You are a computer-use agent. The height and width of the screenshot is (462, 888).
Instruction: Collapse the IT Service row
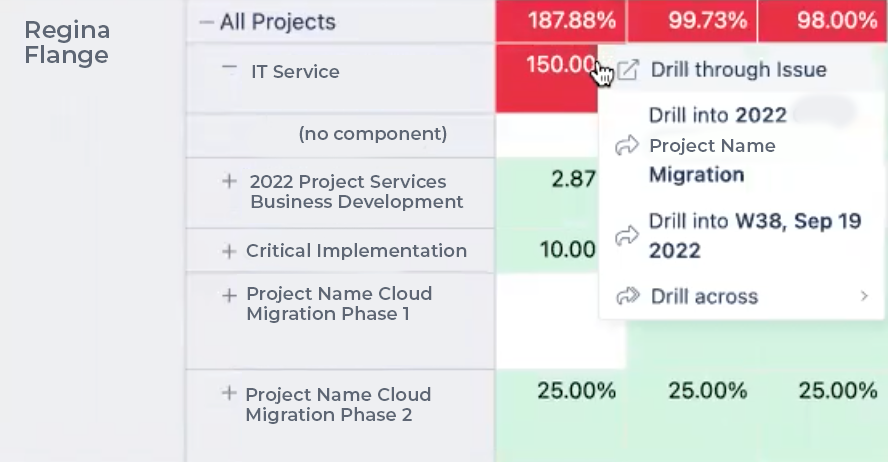229,67
